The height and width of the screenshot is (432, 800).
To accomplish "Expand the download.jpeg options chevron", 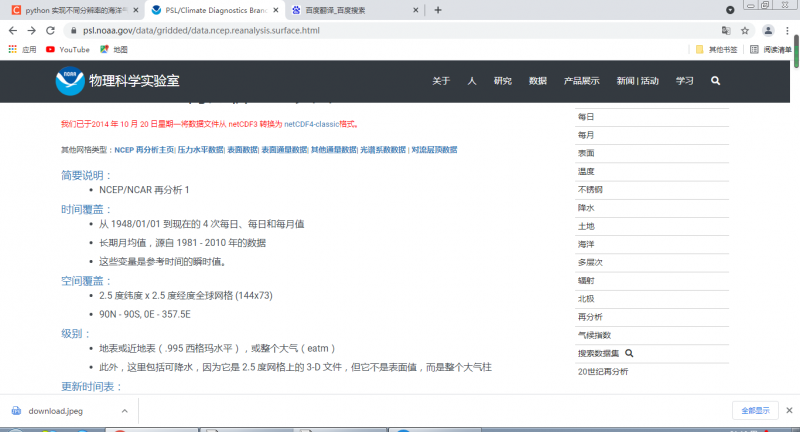I will [x=123, y=411].
